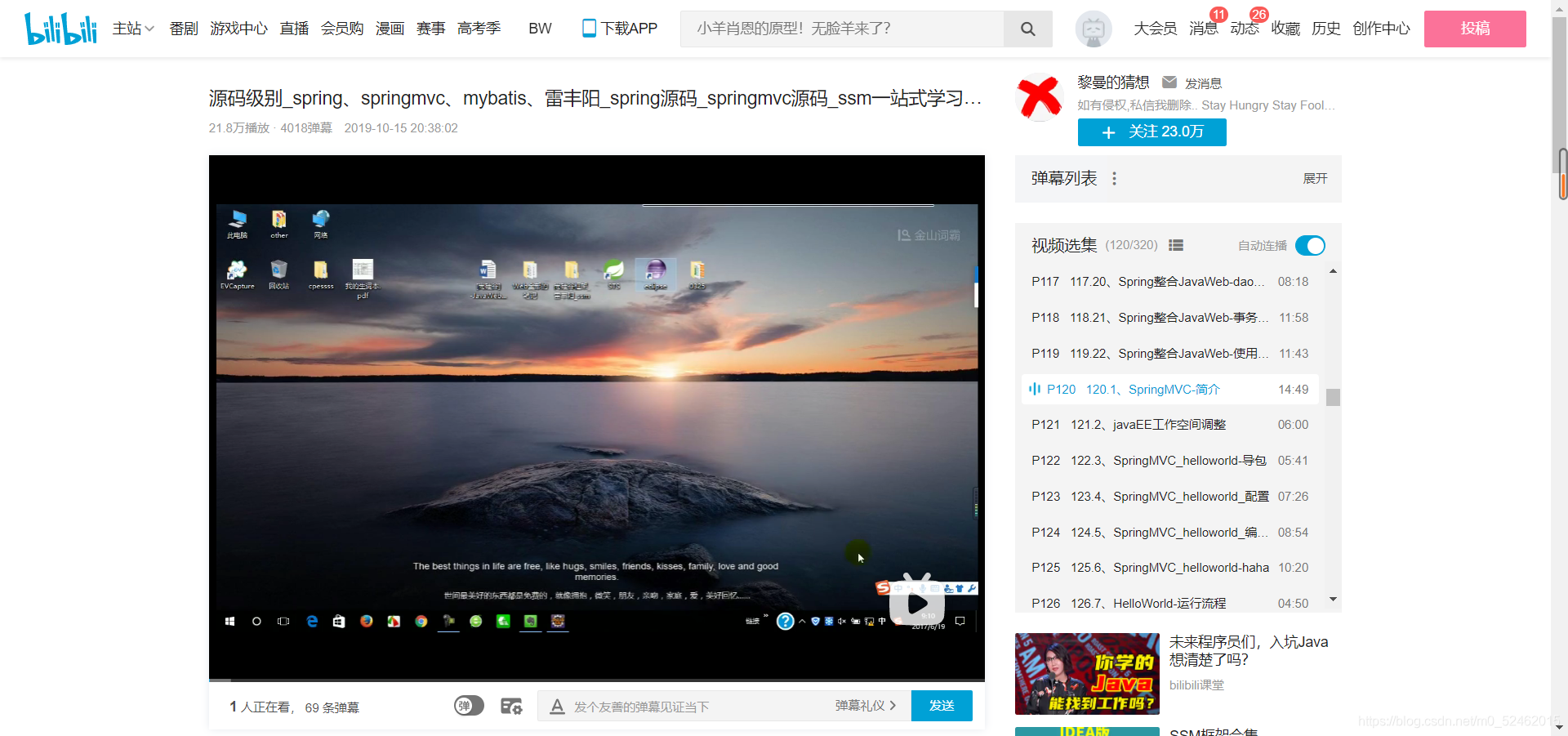1568x736 pixels.
Task: Click the 投稿 upload button
Action: click(x=1475, y=29)
